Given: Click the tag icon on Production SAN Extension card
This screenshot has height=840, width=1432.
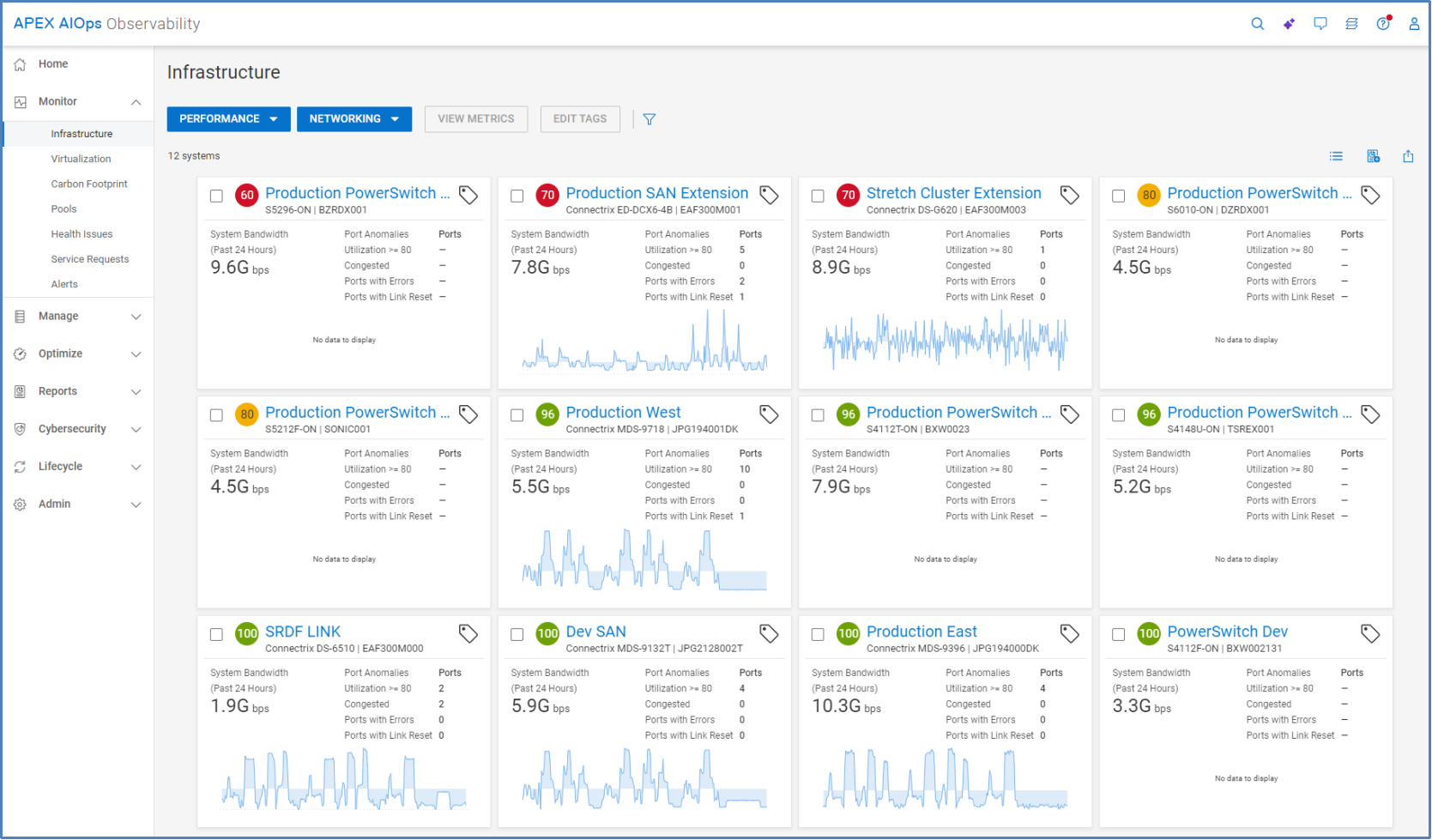Looking at the screenshot, I should tap(769, 195).
